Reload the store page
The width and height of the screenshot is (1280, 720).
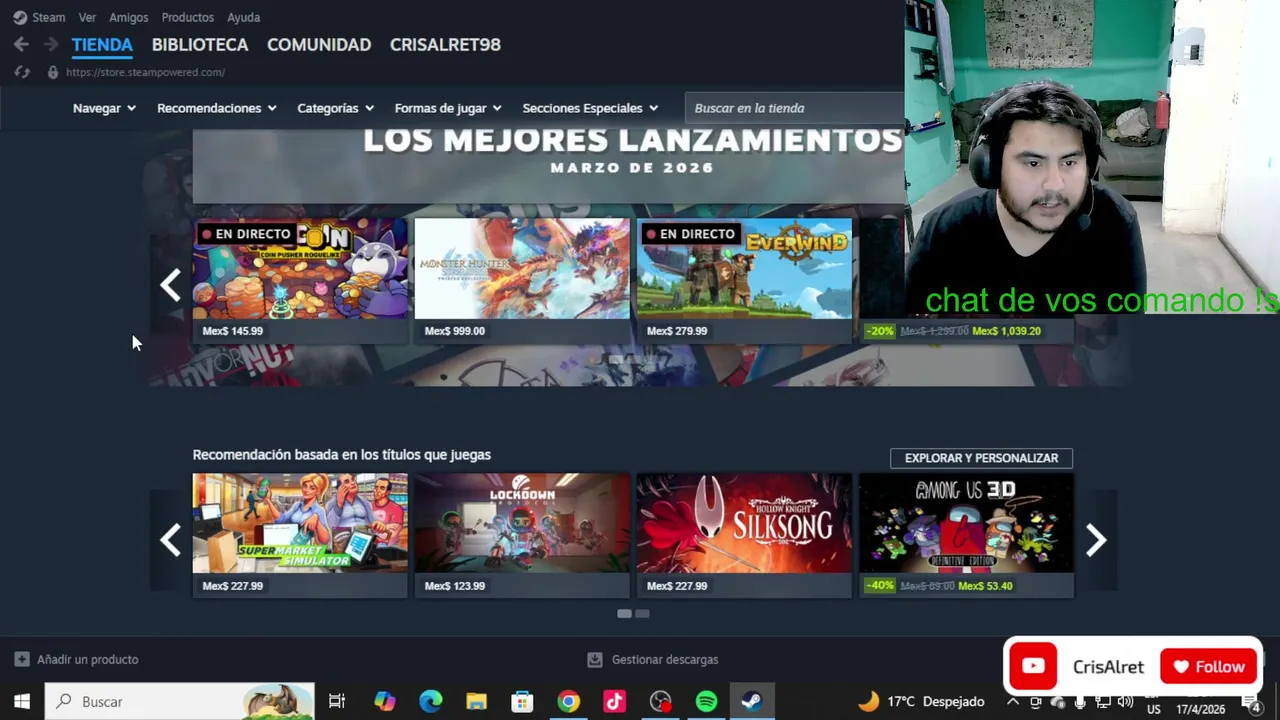22,72
